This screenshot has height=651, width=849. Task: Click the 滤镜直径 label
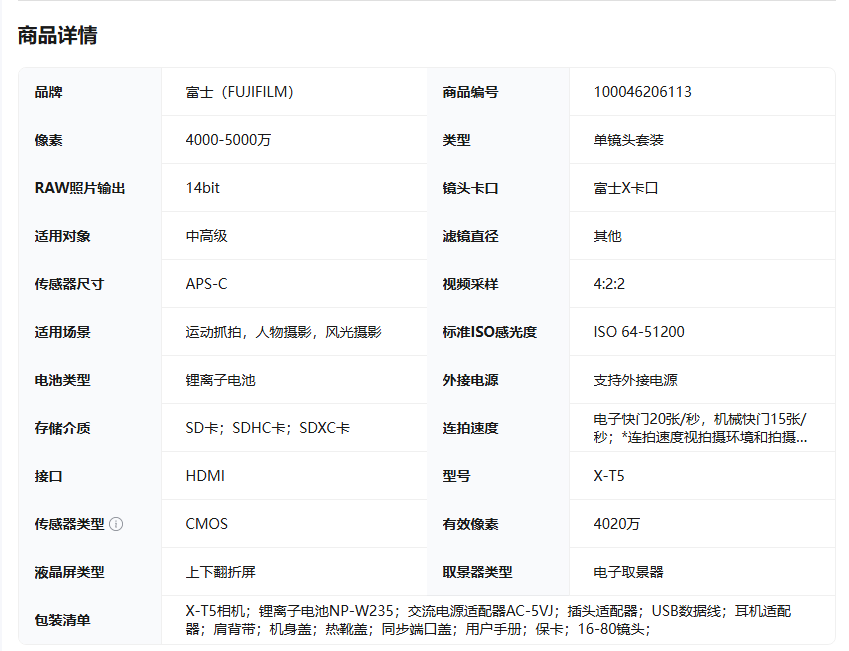(471, 236)
